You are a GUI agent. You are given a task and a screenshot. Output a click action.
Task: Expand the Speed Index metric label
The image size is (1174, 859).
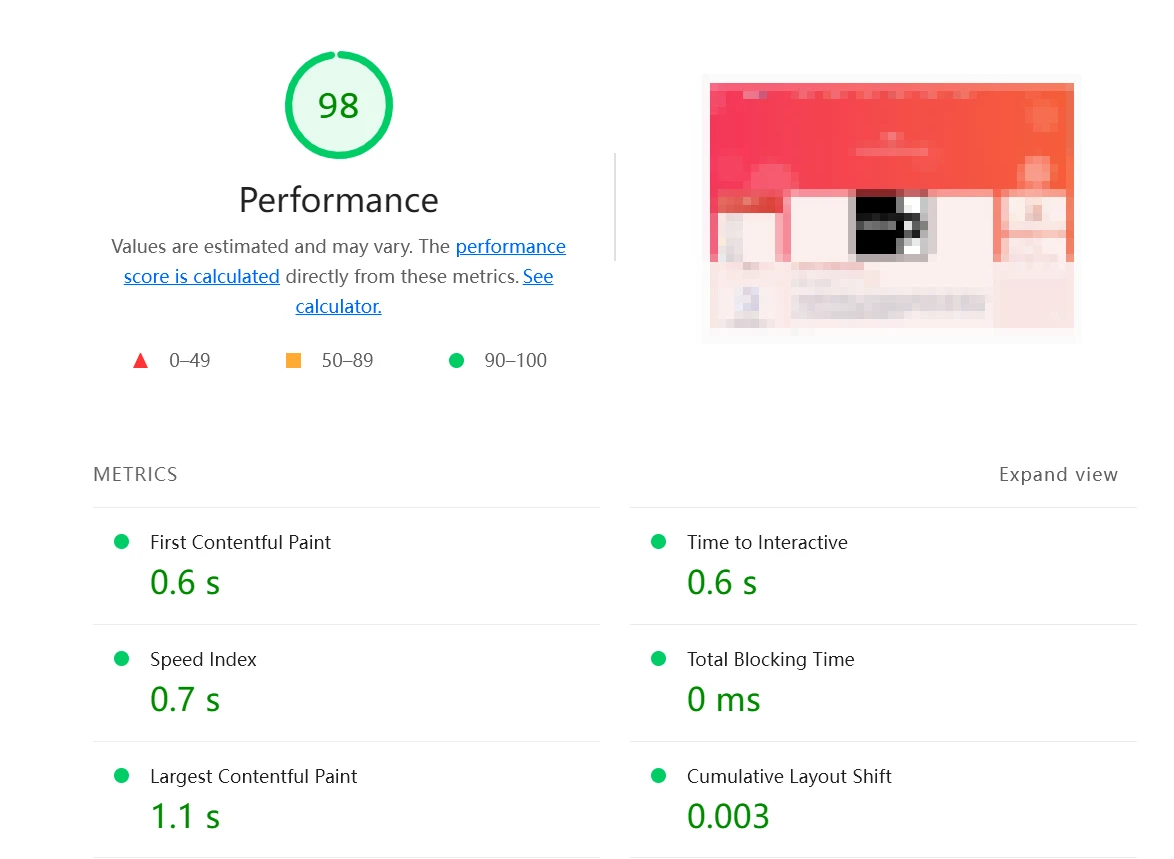(x=203, y=660)
